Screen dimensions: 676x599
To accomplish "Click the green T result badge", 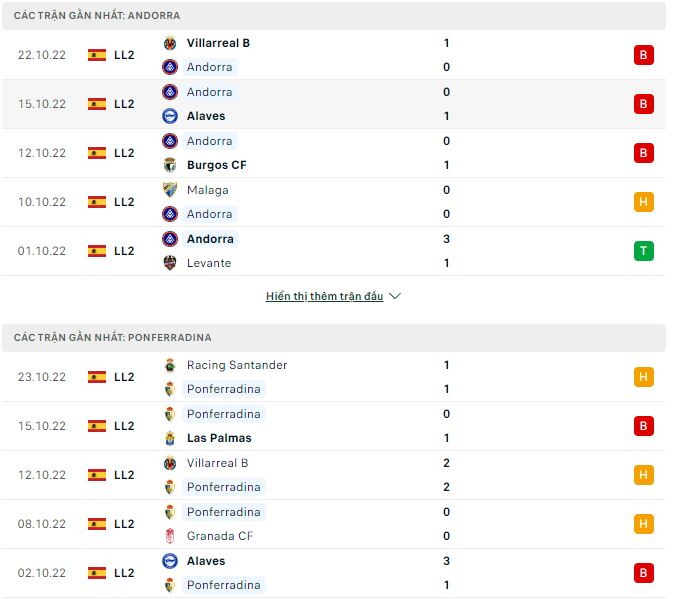I will 643,251.
